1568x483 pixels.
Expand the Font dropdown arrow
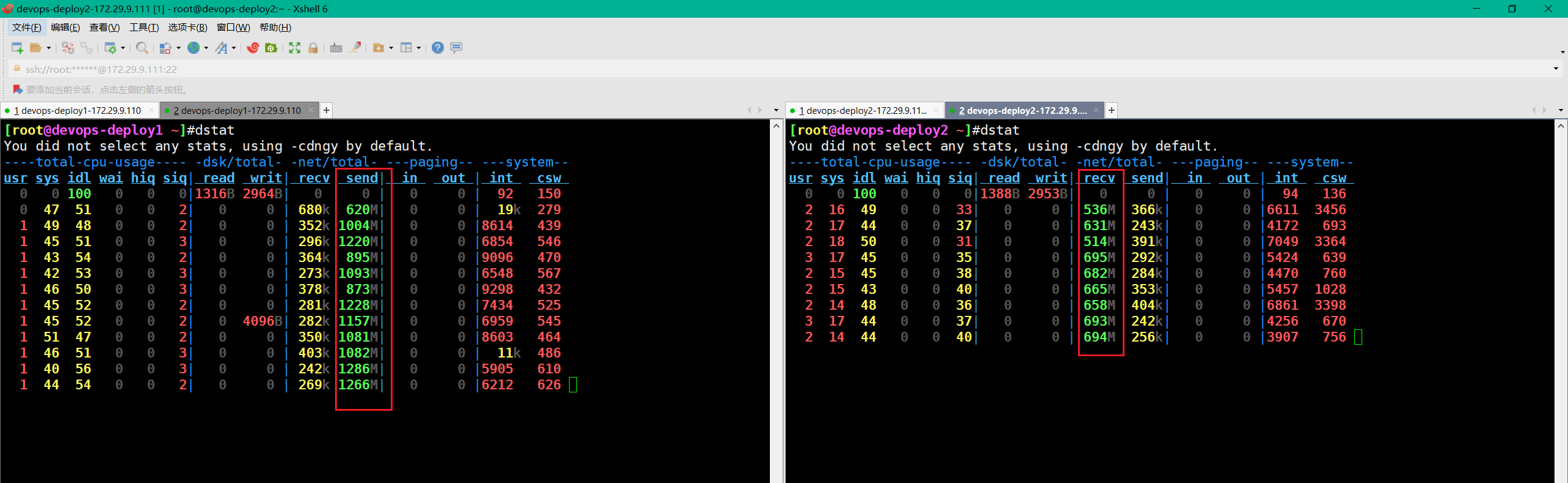pyautogui.click(x=234, y=48)
